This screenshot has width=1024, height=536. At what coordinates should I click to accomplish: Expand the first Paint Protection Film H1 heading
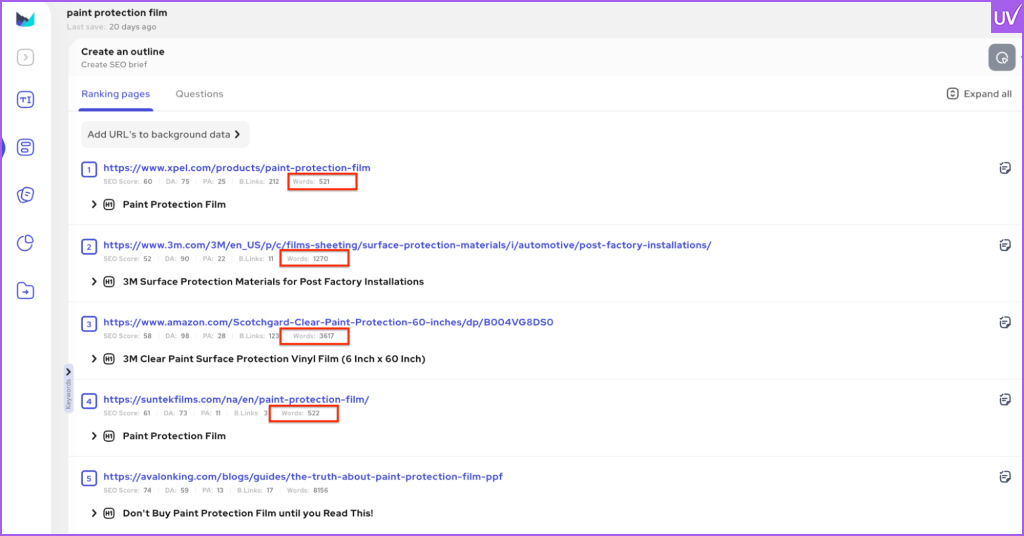[x=95, y=204]
